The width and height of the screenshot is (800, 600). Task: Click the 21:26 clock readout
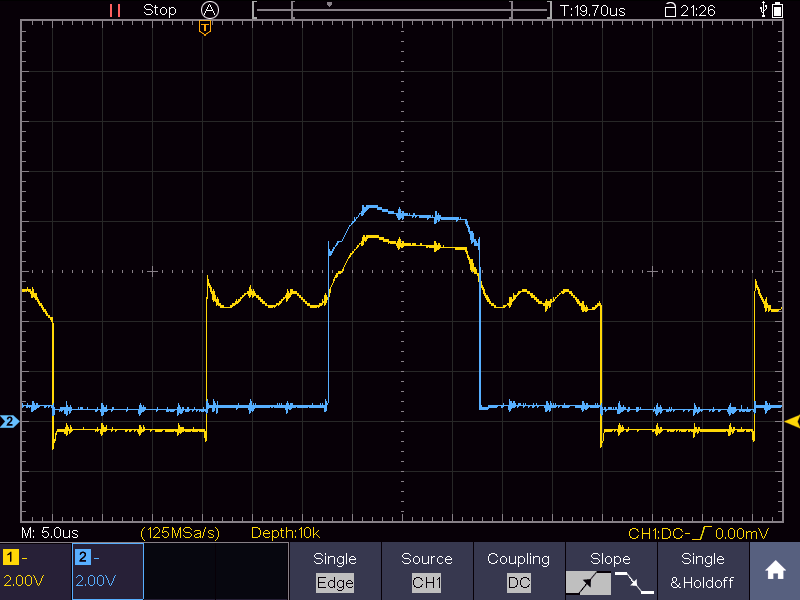tap(697, 10)
